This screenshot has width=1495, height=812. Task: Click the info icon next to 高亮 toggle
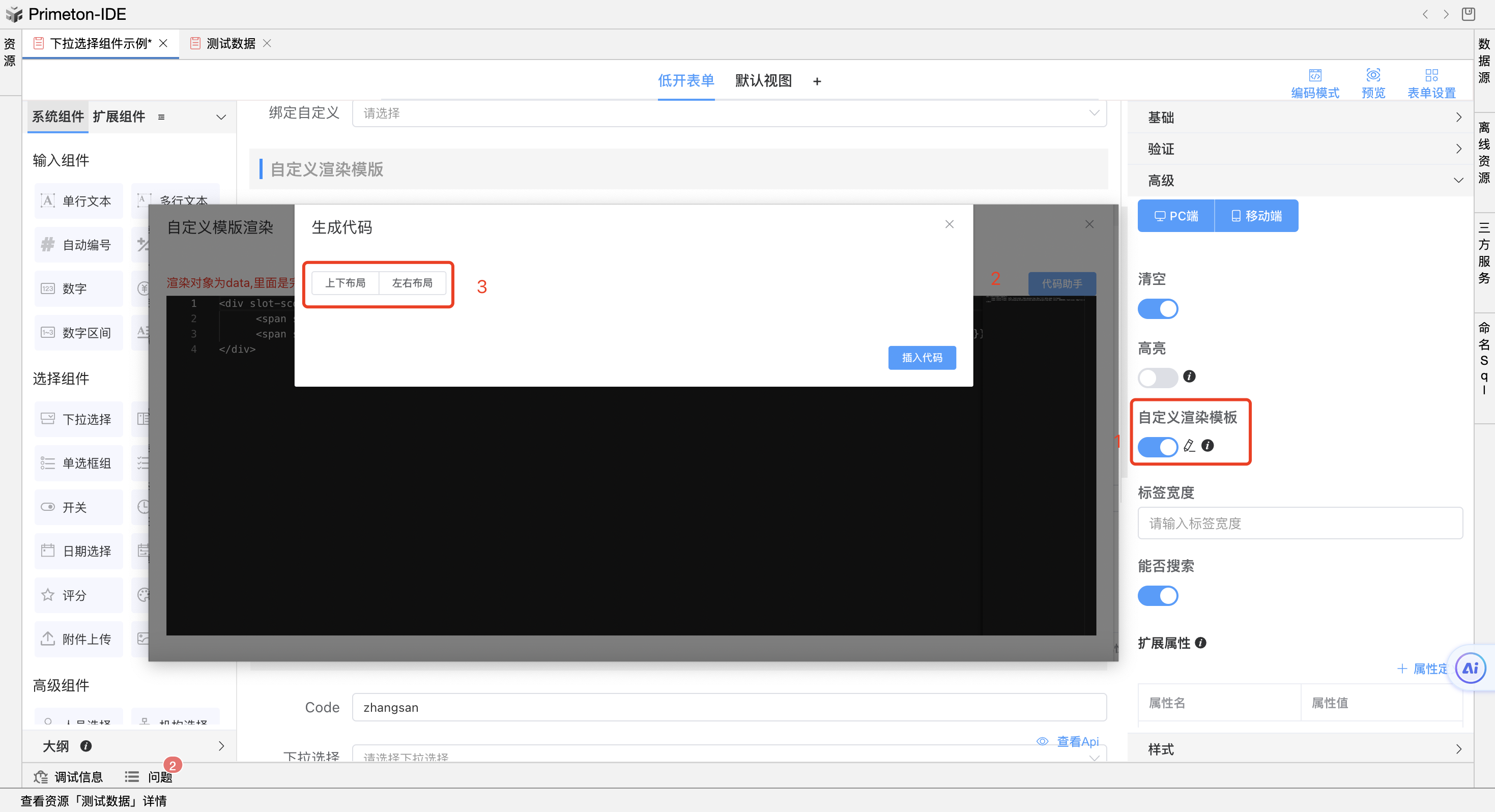point(1189,376)
